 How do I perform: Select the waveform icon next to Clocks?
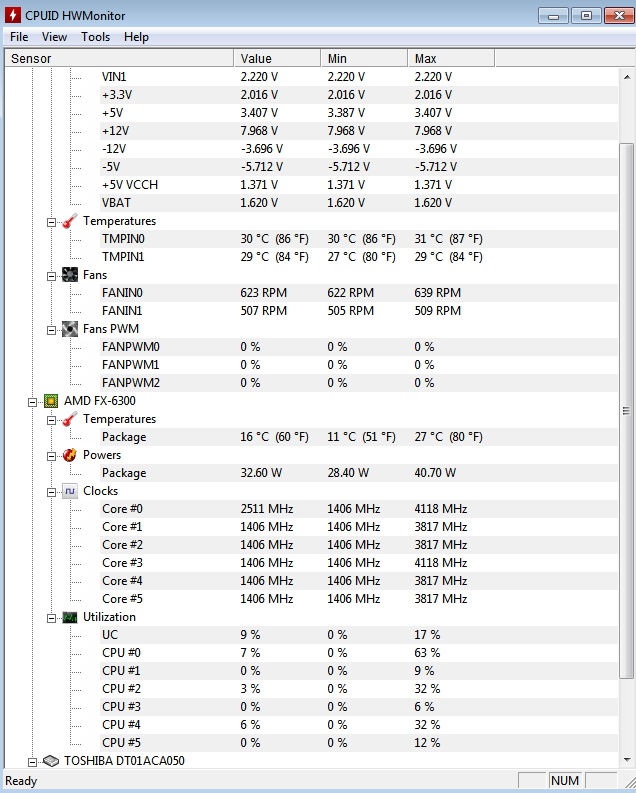pos(70,491)
